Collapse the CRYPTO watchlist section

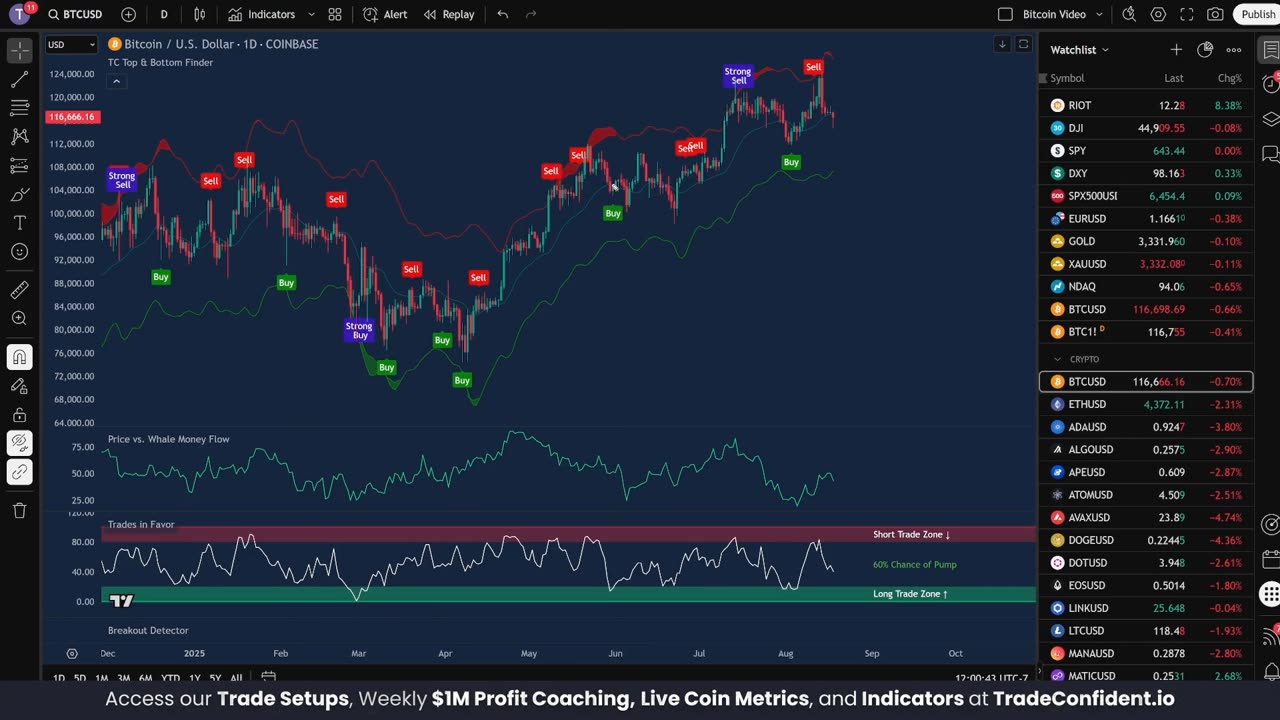coord(1057,359)
